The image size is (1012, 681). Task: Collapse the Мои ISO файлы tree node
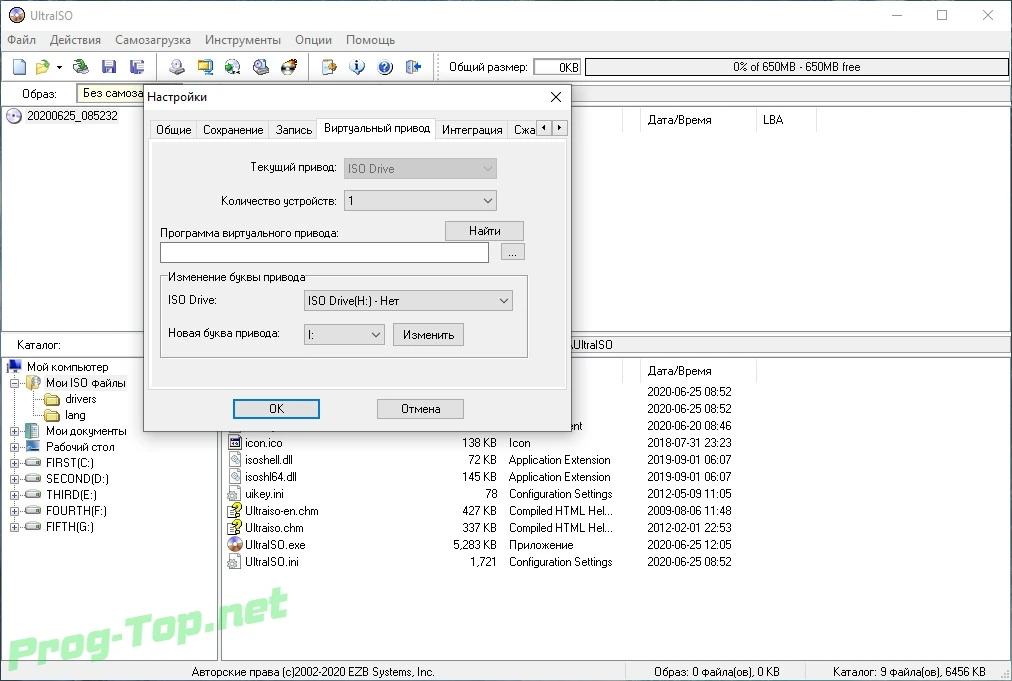click(14, 383)
